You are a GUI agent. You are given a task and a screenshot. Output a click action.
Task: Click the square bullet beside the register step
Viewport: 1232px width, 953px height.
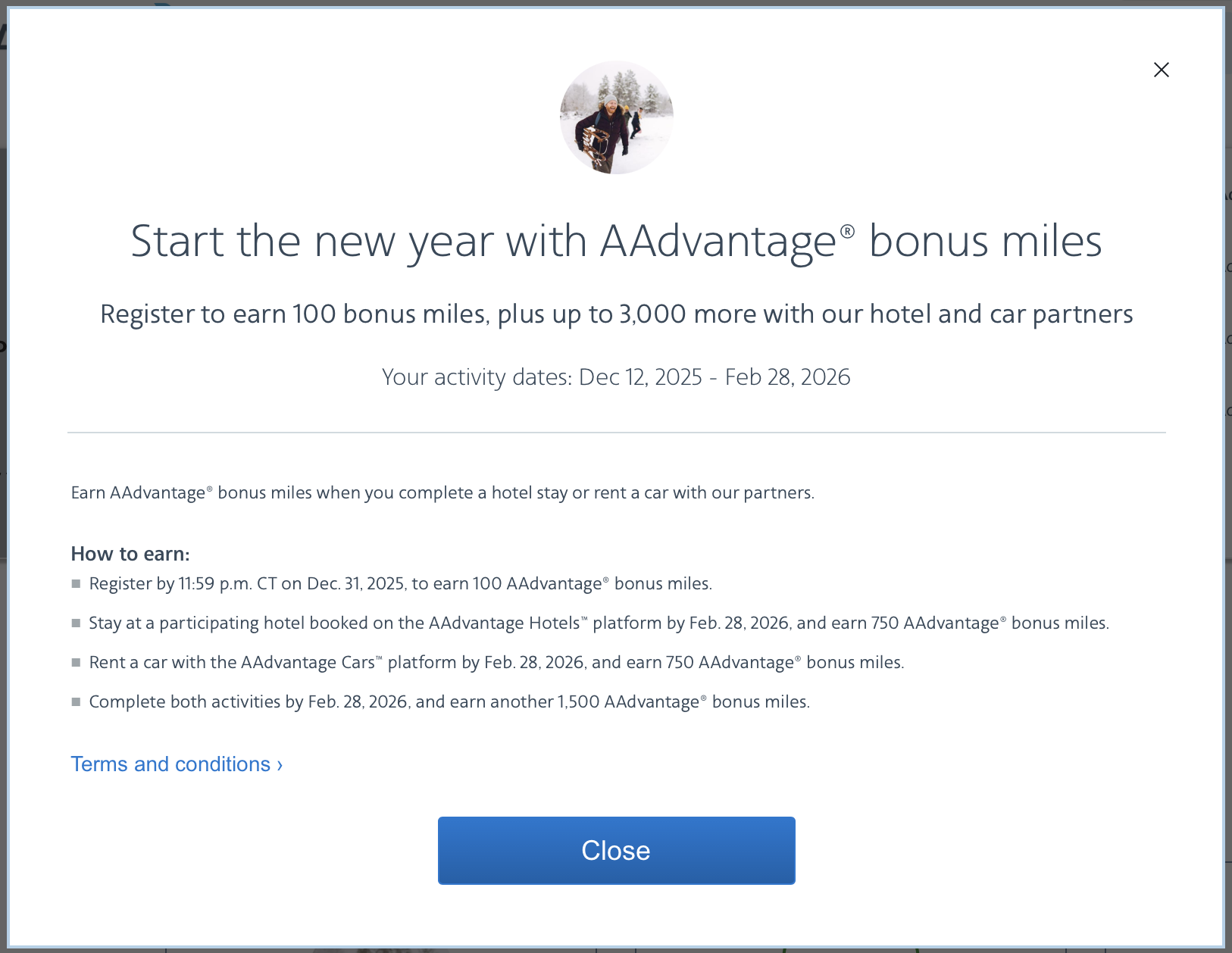(76, 582)
